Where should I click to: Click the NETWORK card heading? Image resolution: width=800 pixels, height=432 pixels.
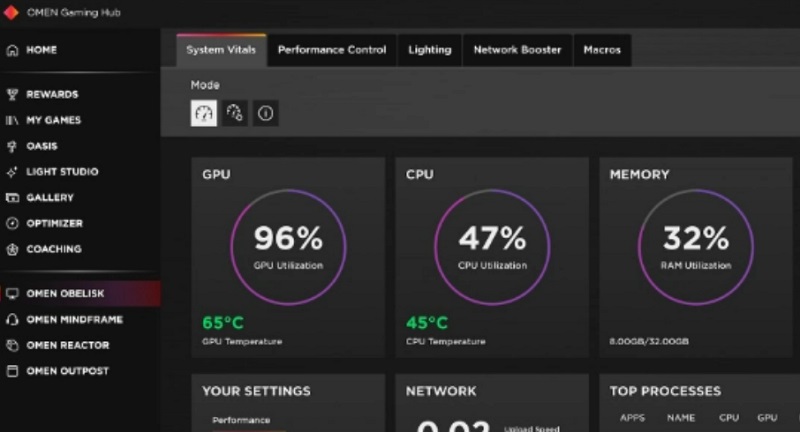441,391
